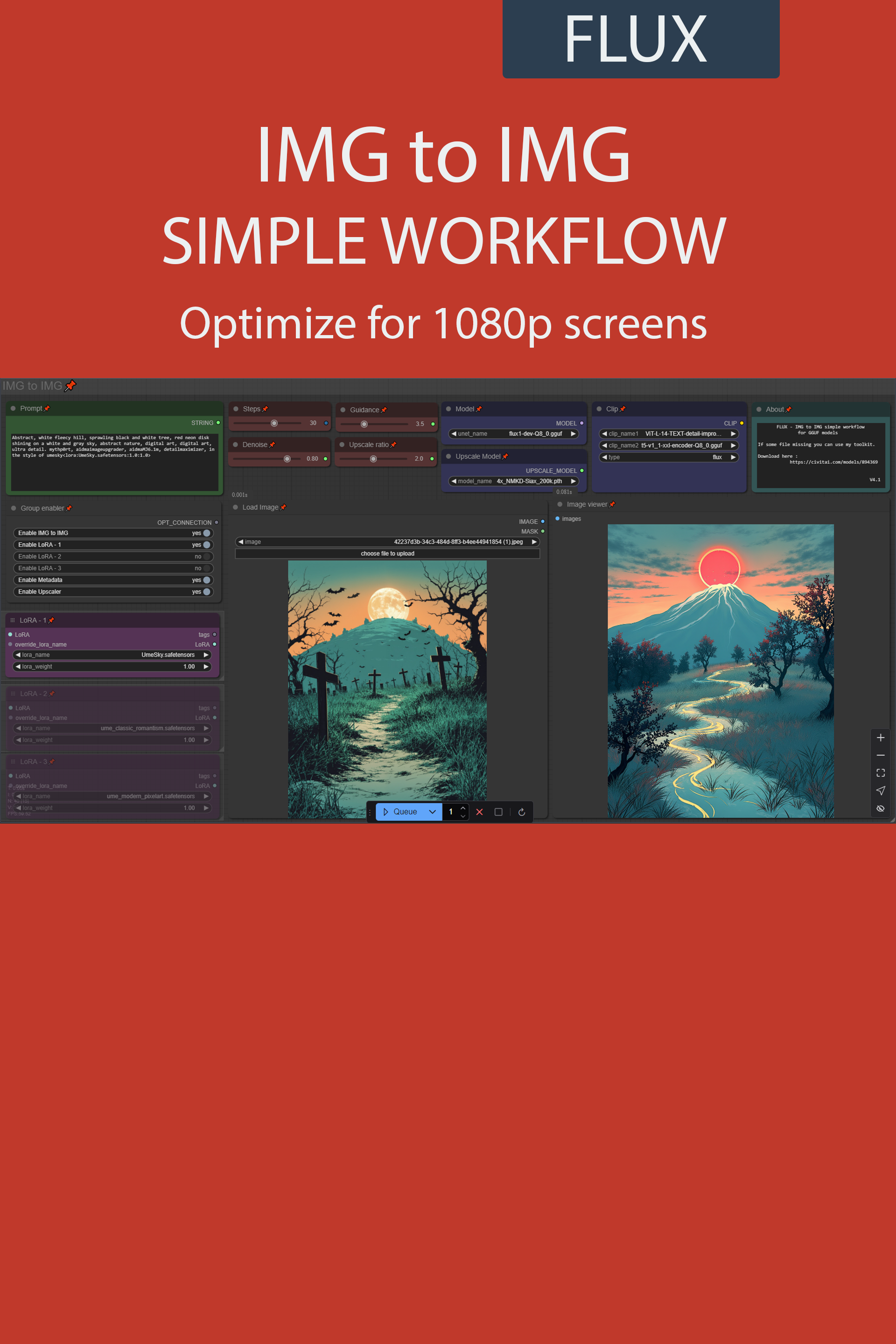The image size is (896, 1344).
Task: Click the pin icon on Prompt node
Action: [47, 409]
